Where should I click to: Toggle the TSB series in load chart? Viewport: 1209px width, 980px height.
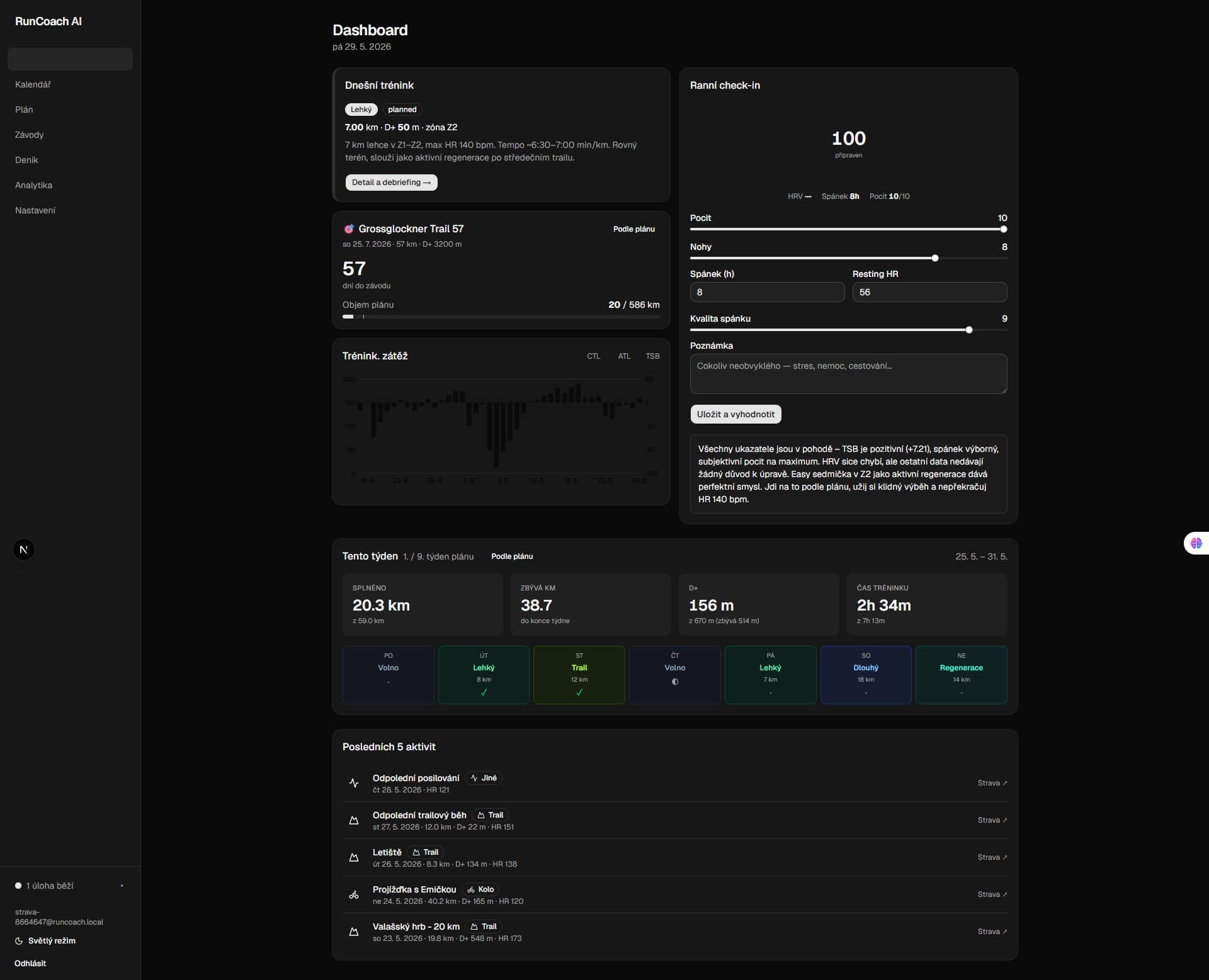coord(652,356)
